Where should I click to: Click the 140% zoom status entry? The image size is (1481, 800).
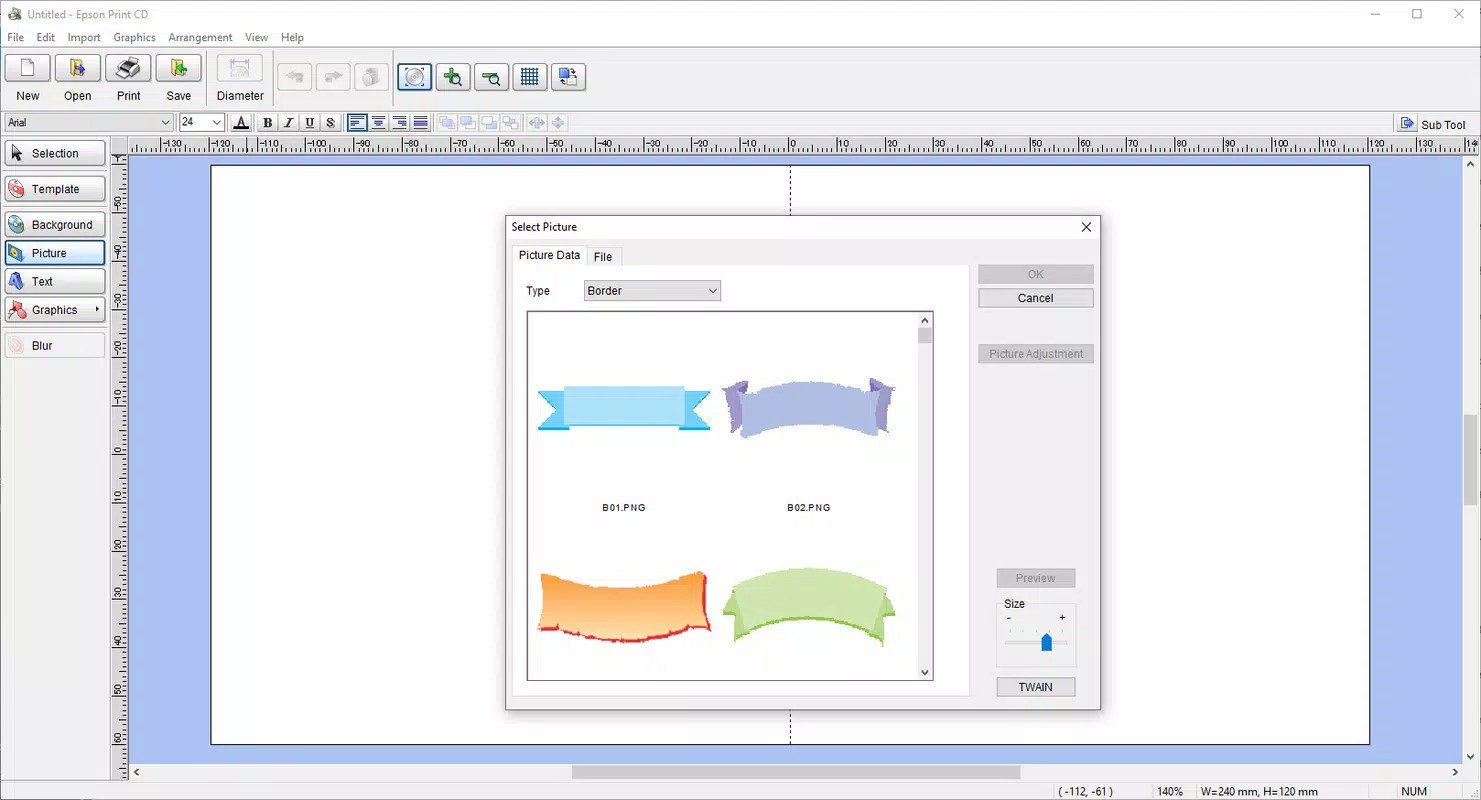click(1170, 791)
